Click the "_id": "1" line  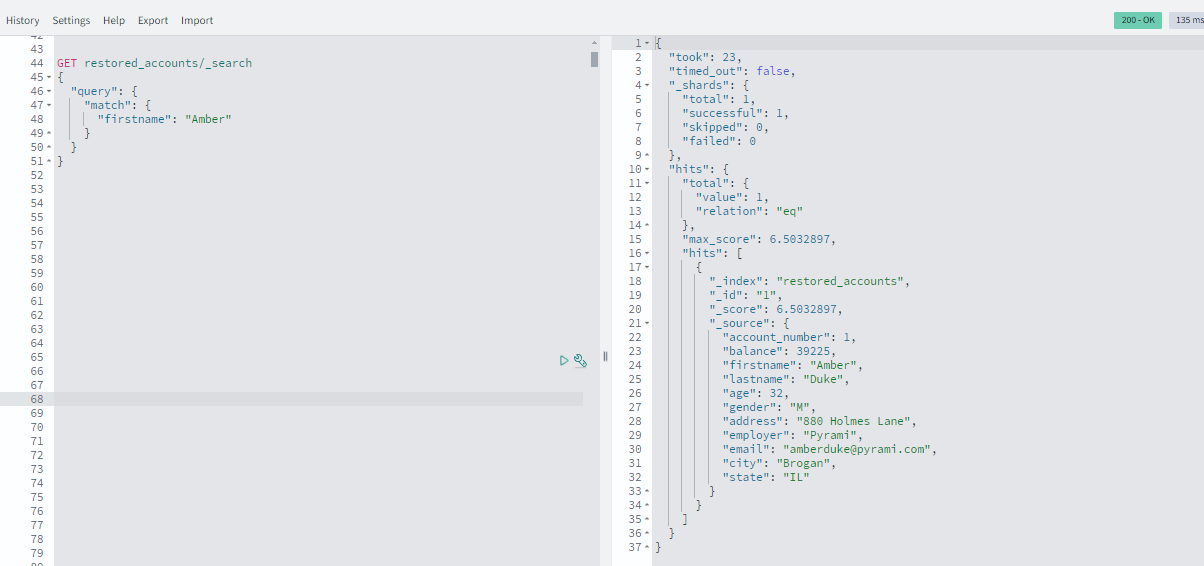click(x=746, y=295)
